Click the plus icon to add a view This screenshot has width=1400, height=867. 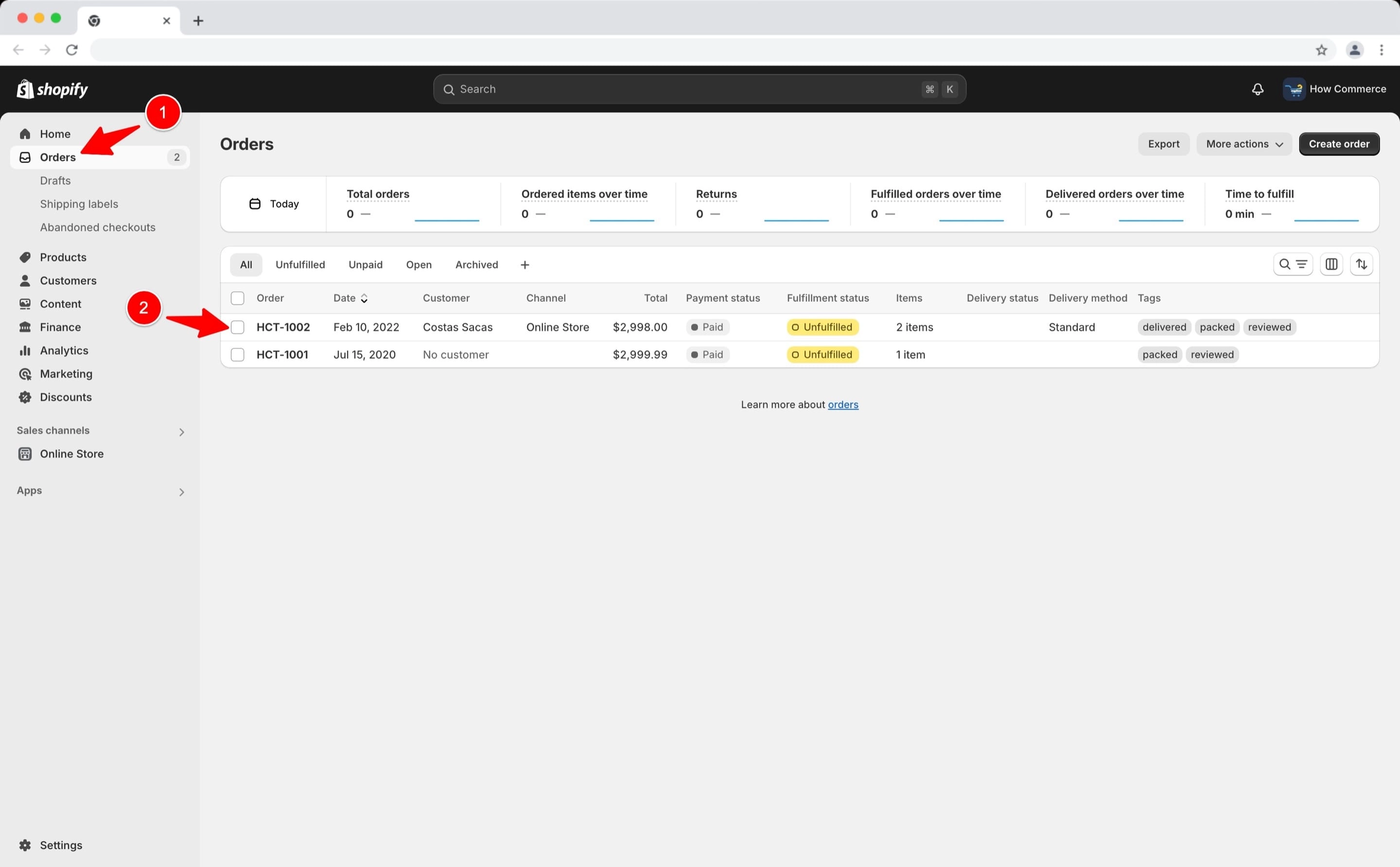pyautogui.click(x=524, y=264)
